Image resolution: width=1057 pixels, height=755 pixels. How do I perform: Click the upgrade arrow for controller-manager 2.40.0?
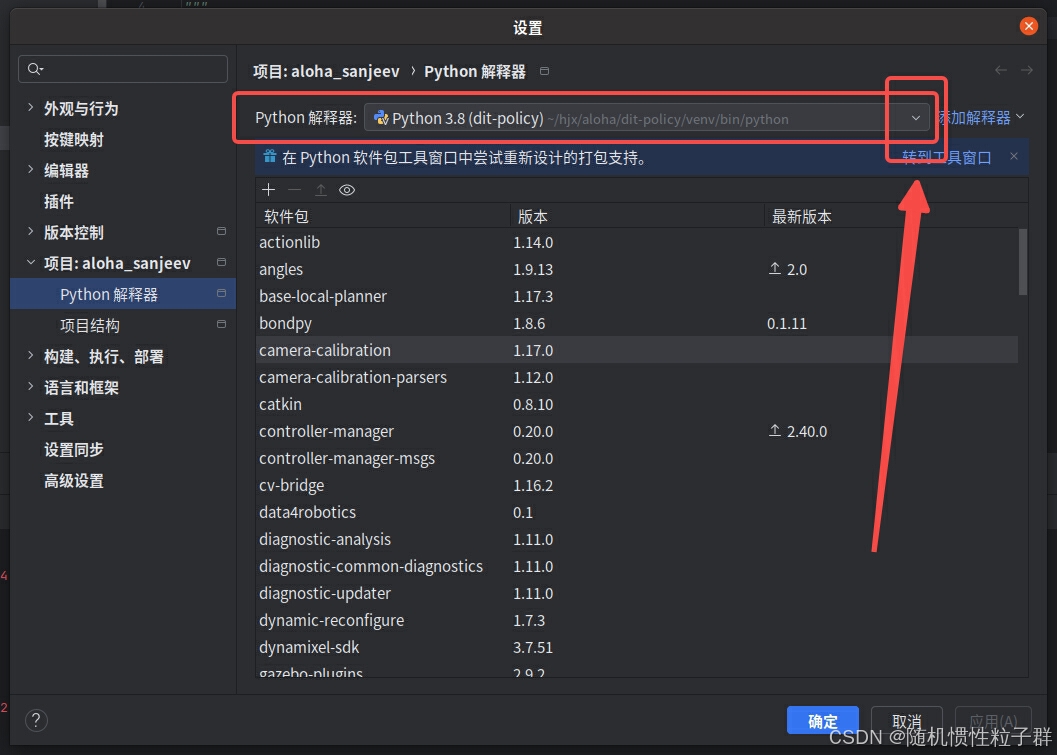[x=775, y=431]
